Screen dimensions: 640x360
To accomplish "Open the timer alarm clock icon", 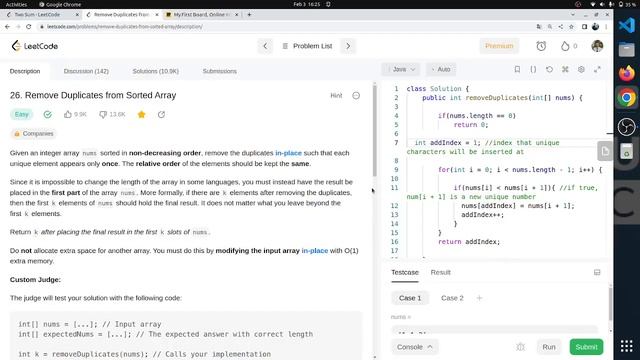I will [541, 46].
